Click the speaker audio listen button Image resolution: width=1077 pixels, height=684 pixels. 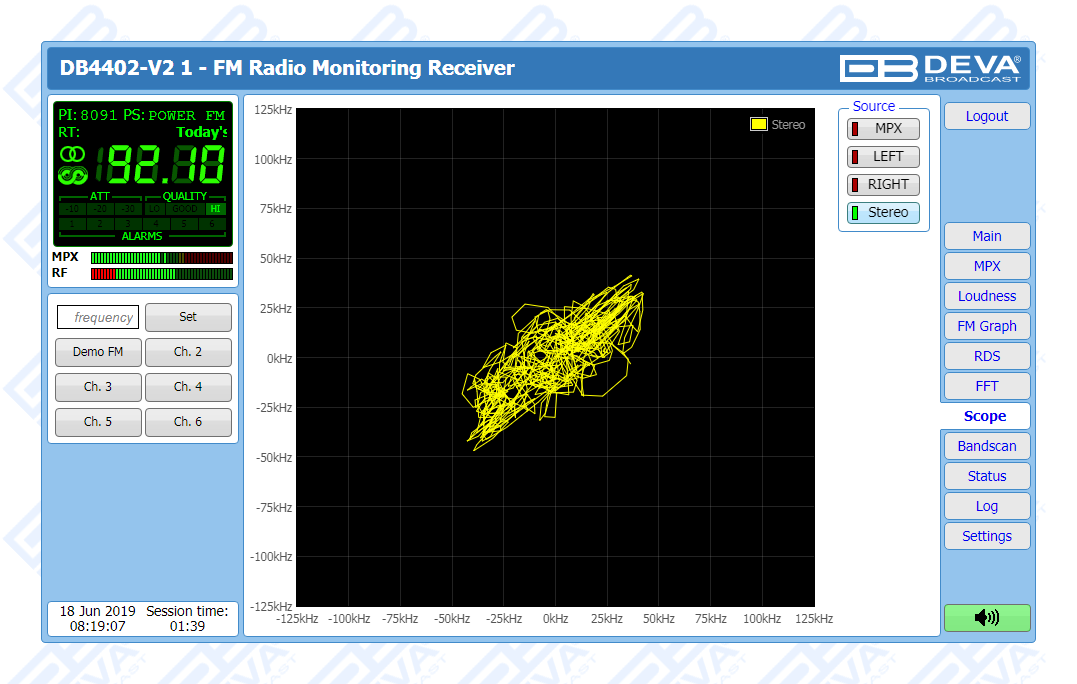tap(986, 618)
